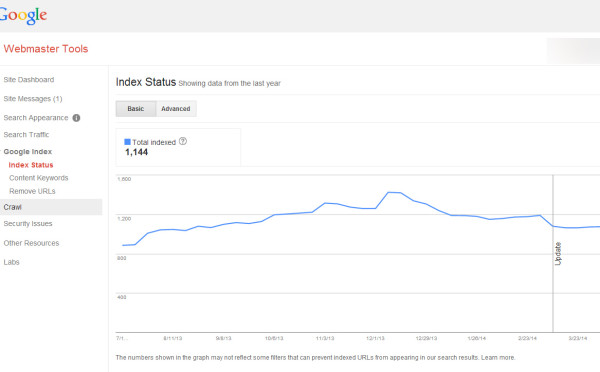
Task: Open Security Issues page
Action: click(x=28, y=224)
